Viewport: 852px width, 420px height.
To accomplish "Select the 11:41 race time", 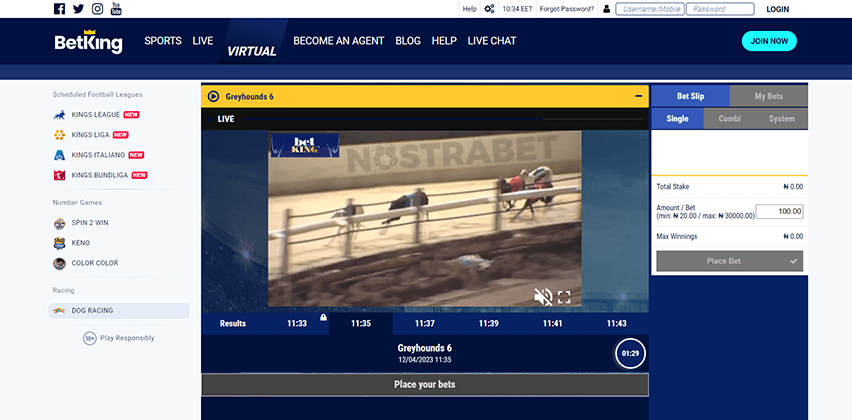I will tap(553, 323).
